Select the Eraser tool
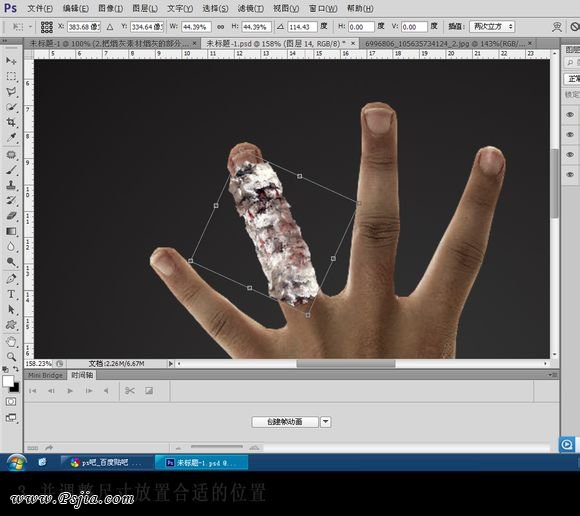 (x=11, y=216)
